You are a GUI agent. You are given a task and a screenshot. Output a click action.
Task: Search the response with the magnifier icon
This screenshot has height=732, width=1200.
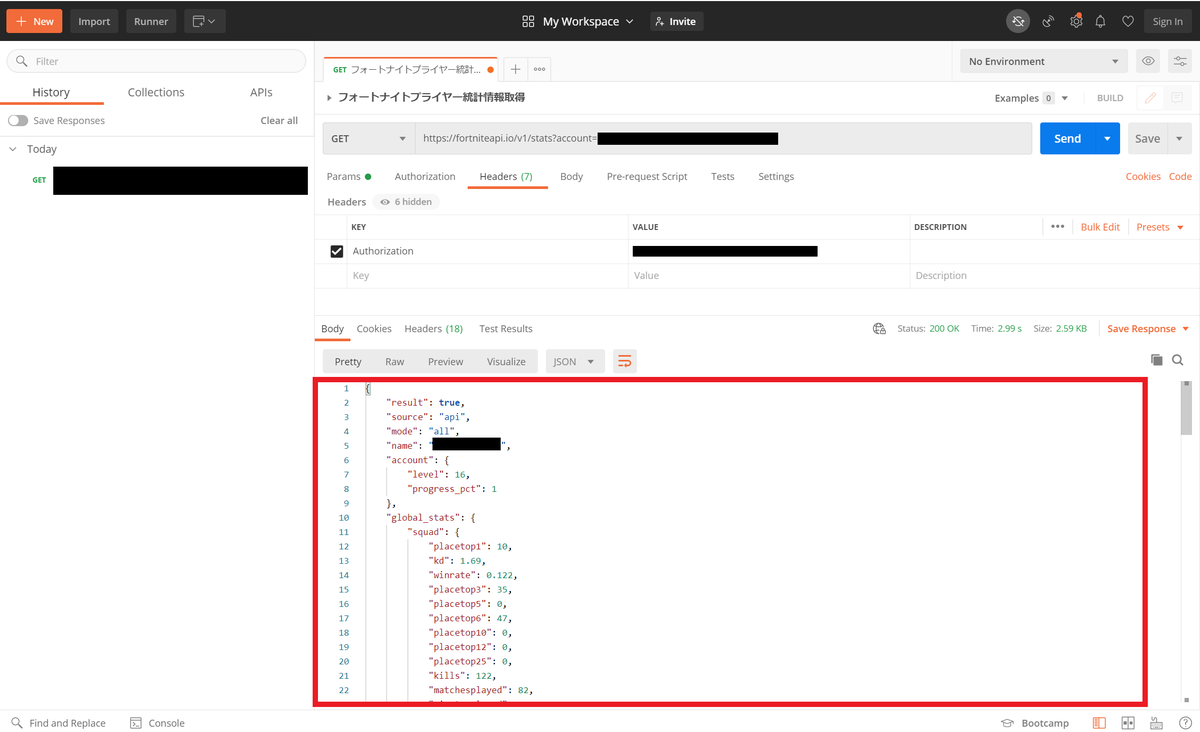tap(1178, 361)
